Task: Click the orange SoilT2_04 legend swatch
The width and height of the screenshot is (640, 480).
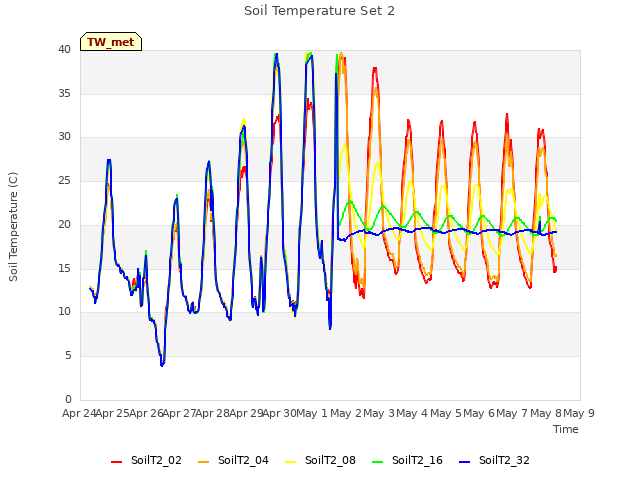Action: coord(203,462)
